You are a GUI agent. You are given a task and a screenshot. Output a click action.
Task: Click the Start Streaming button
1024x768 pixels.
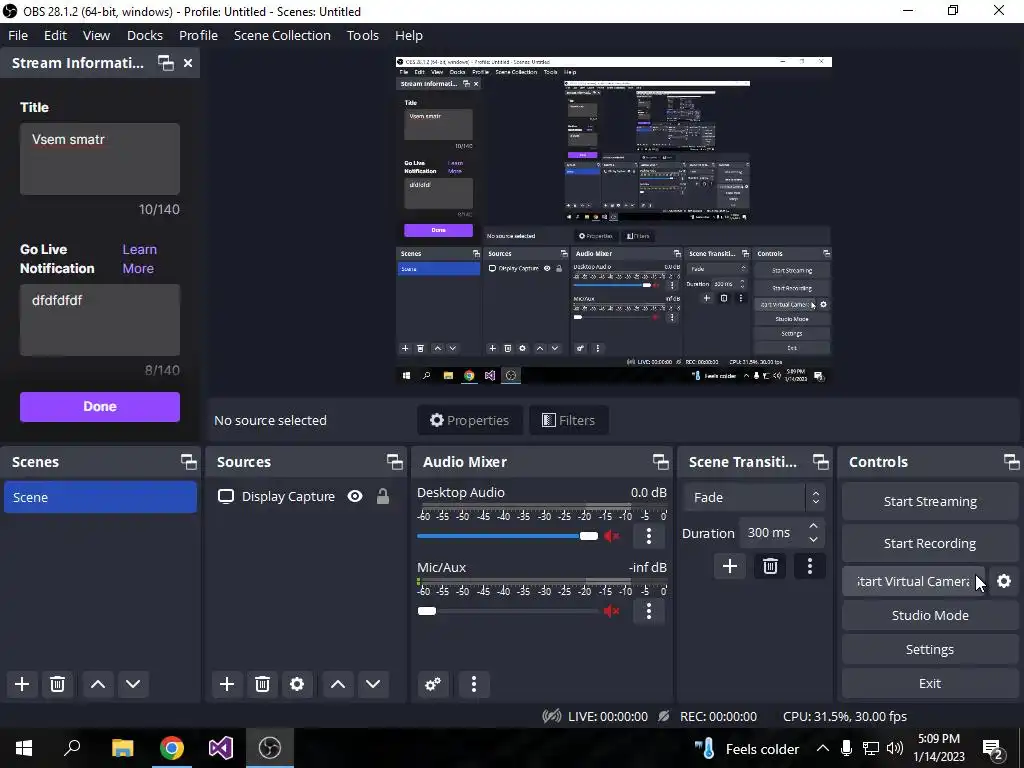point(930,502)
